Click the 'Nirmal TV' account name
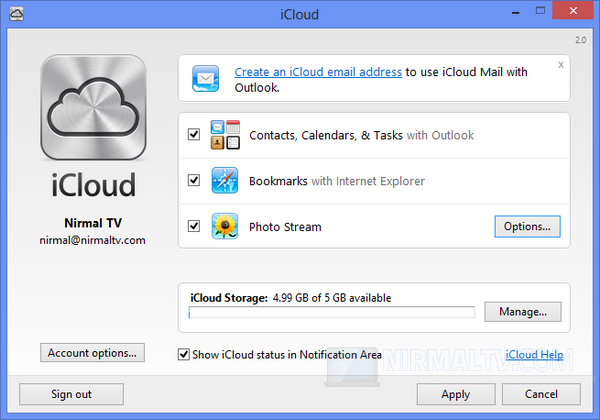This screenshot has height=420, width=600. [x=93, y=223]
